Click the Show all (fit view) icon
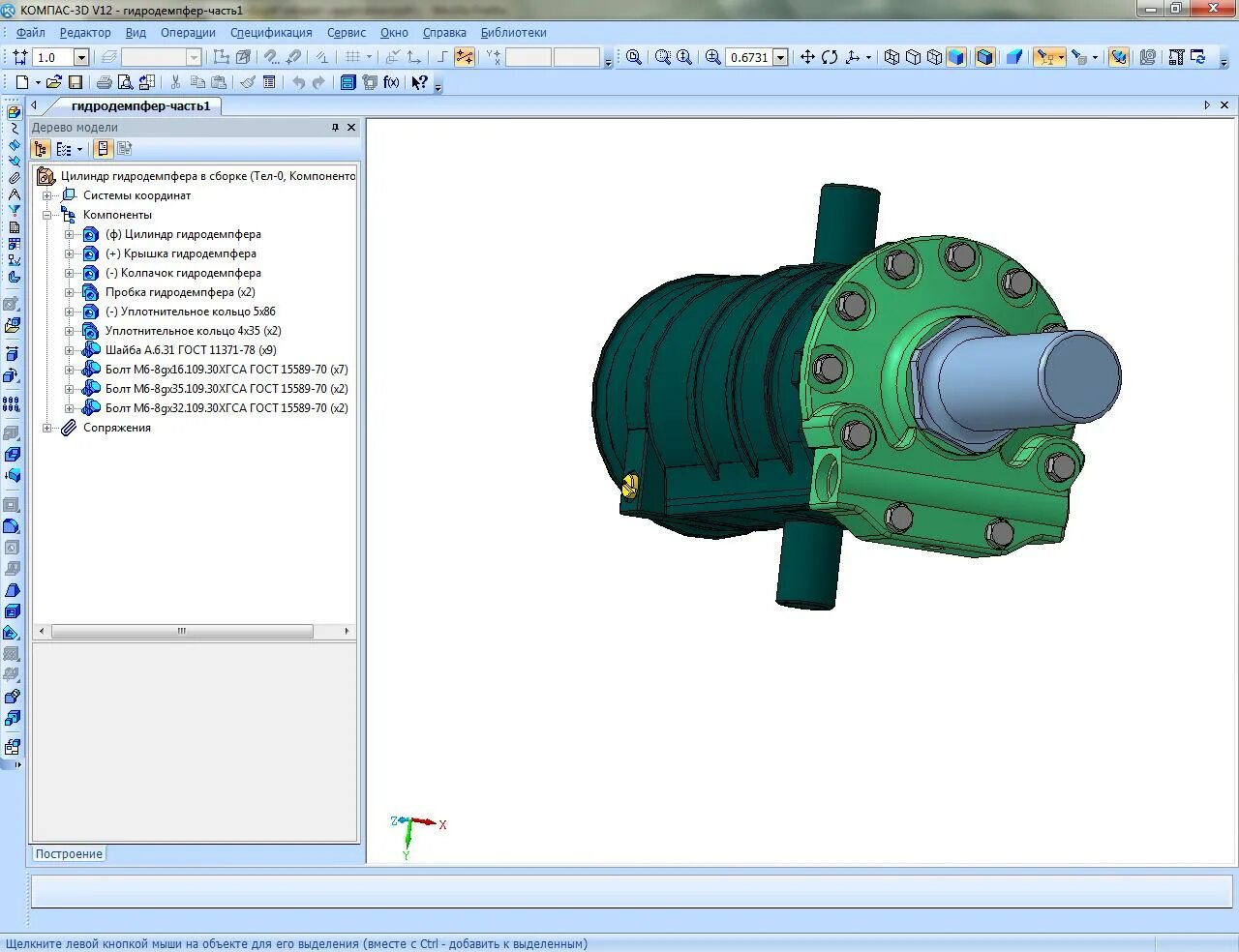This screenshot has width=1239, height=952. [634, 57]
